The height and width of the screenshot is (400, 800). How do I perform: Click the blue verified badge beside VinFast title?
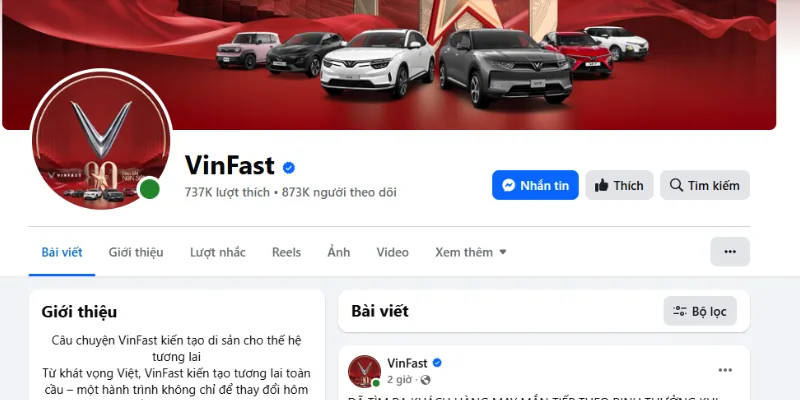(289, 167)
